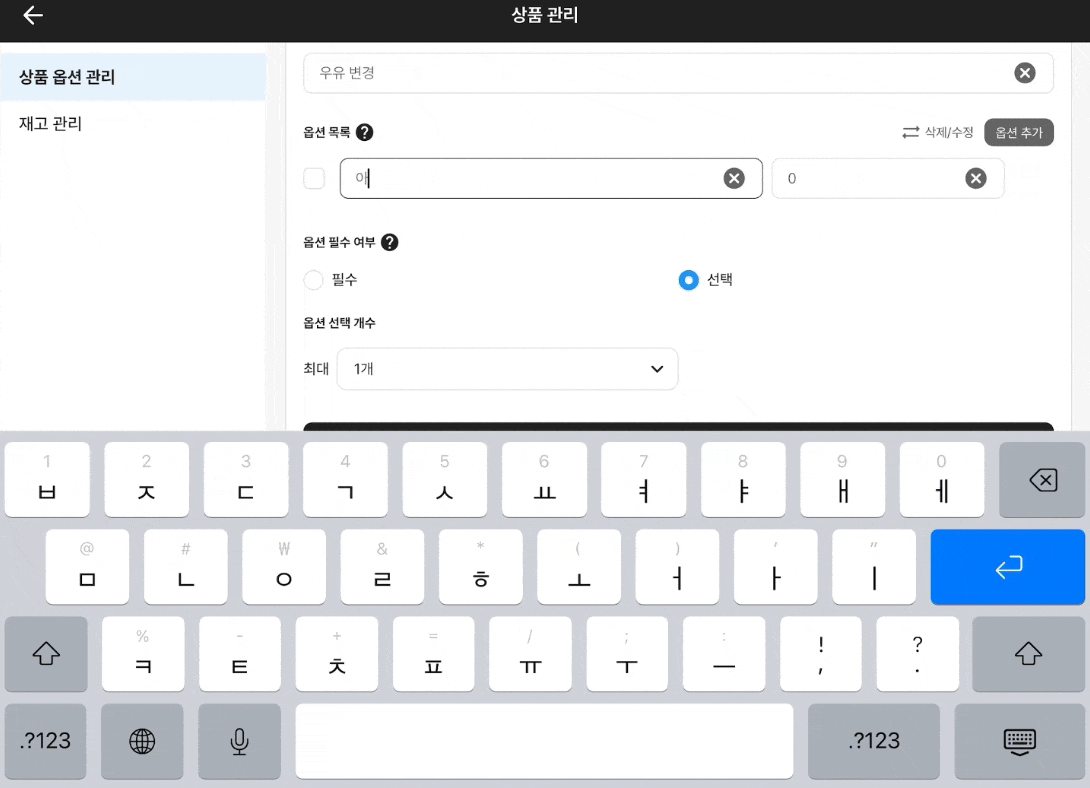The width and height of the screenshot is (1090, 788).
Task: Clear the option price field showing 0
Action: (975, 178)
